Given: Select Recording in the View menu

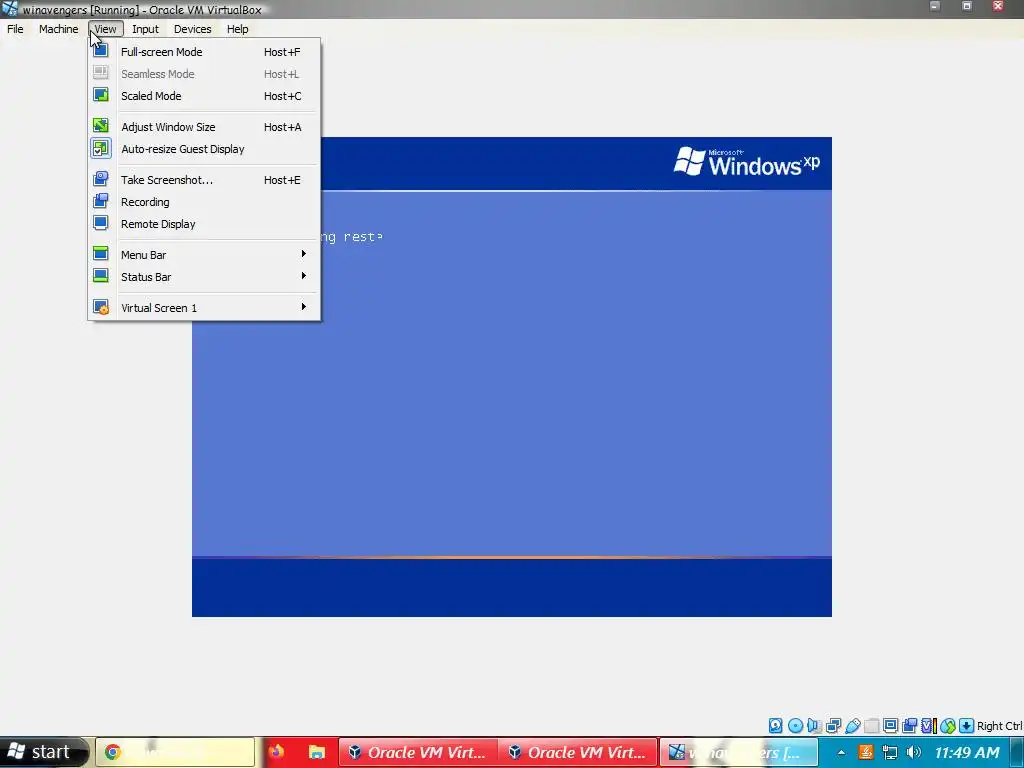Looking at the screenshot, I should tap(204, 202).
